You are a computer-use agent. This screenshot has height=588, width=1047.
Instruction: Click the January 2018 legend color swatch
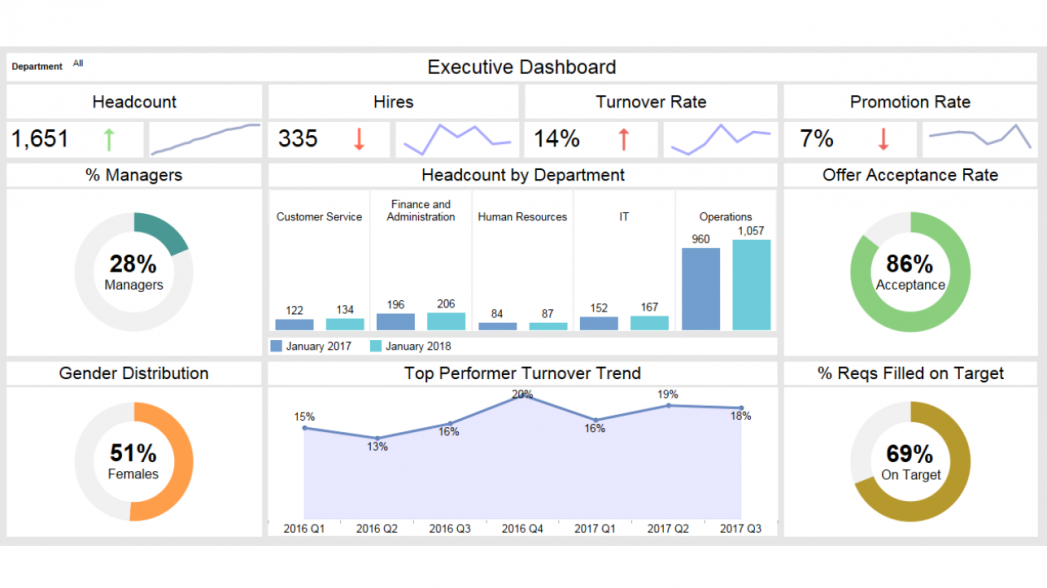pyautogui.click(x=376, y=346)
